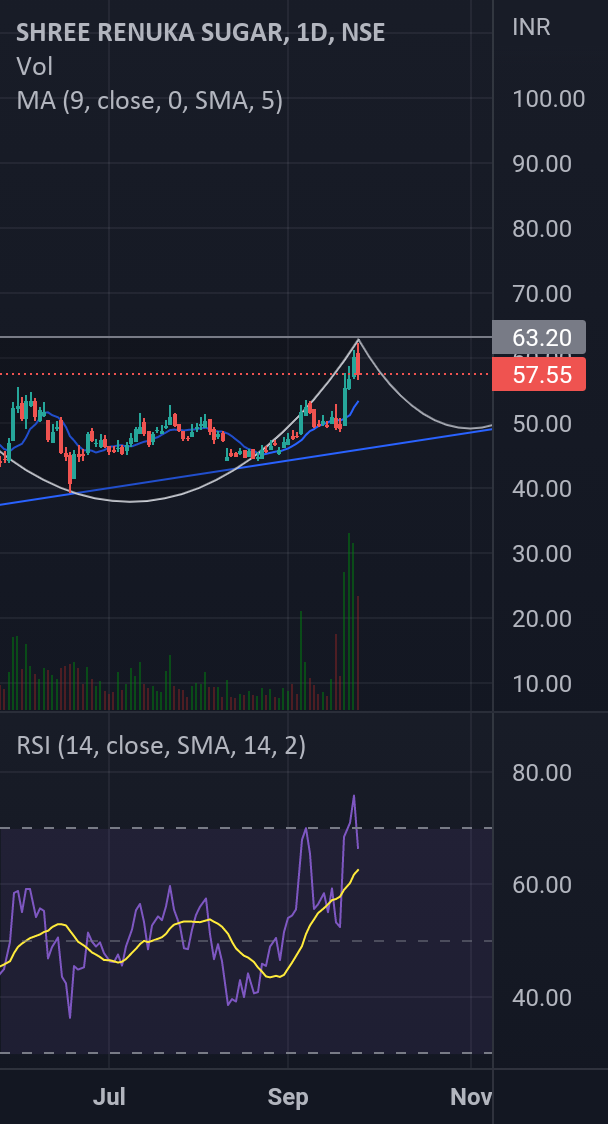Click the 100.00 price axis value
This screenshot has width=608, height=1124.
pyautogui.click(x=548, y=99)
